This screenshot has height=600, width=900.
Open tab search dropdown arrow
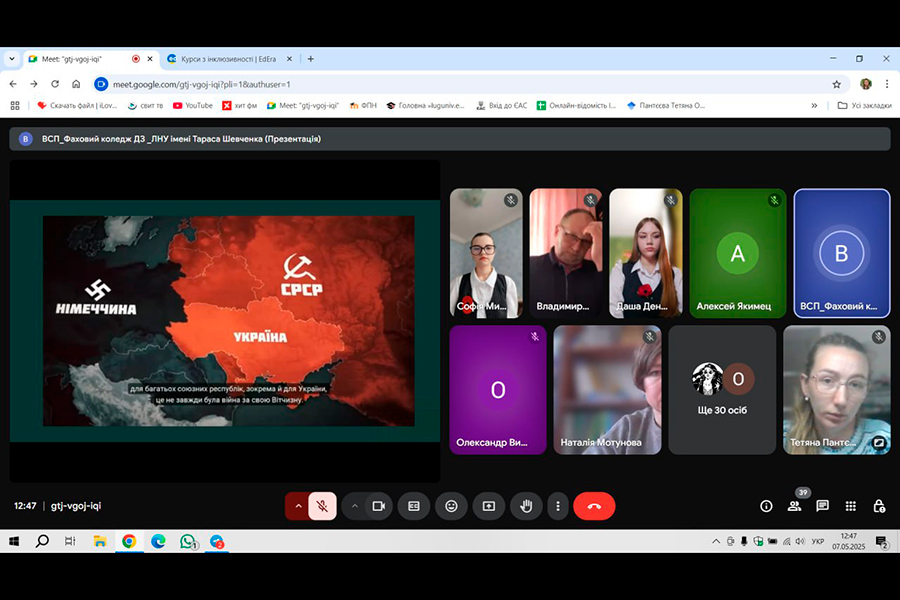(11, 59)
